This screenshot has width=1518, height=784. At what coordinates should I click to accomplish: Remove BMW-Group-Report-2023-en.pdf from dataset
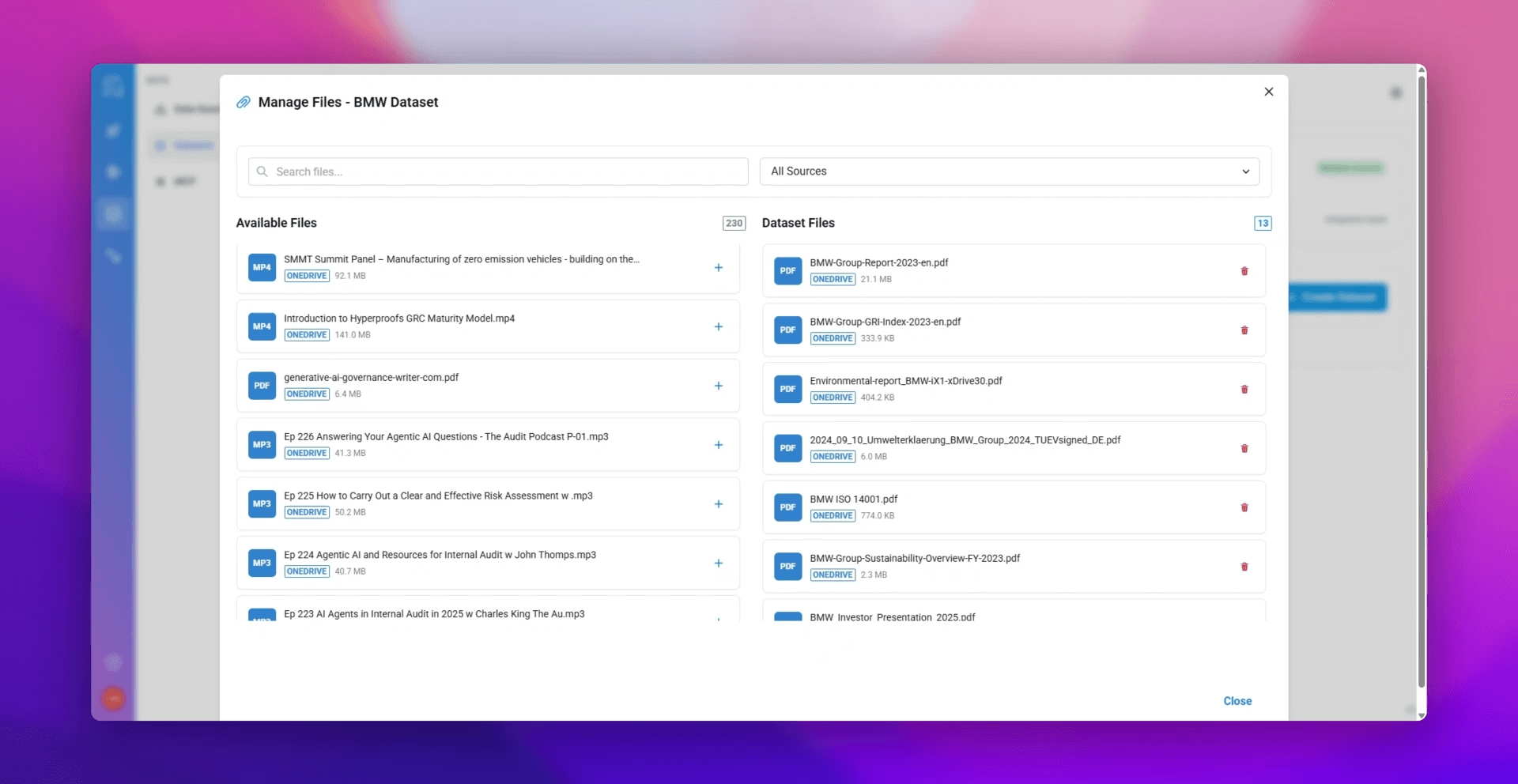(x=1244, y=271)
